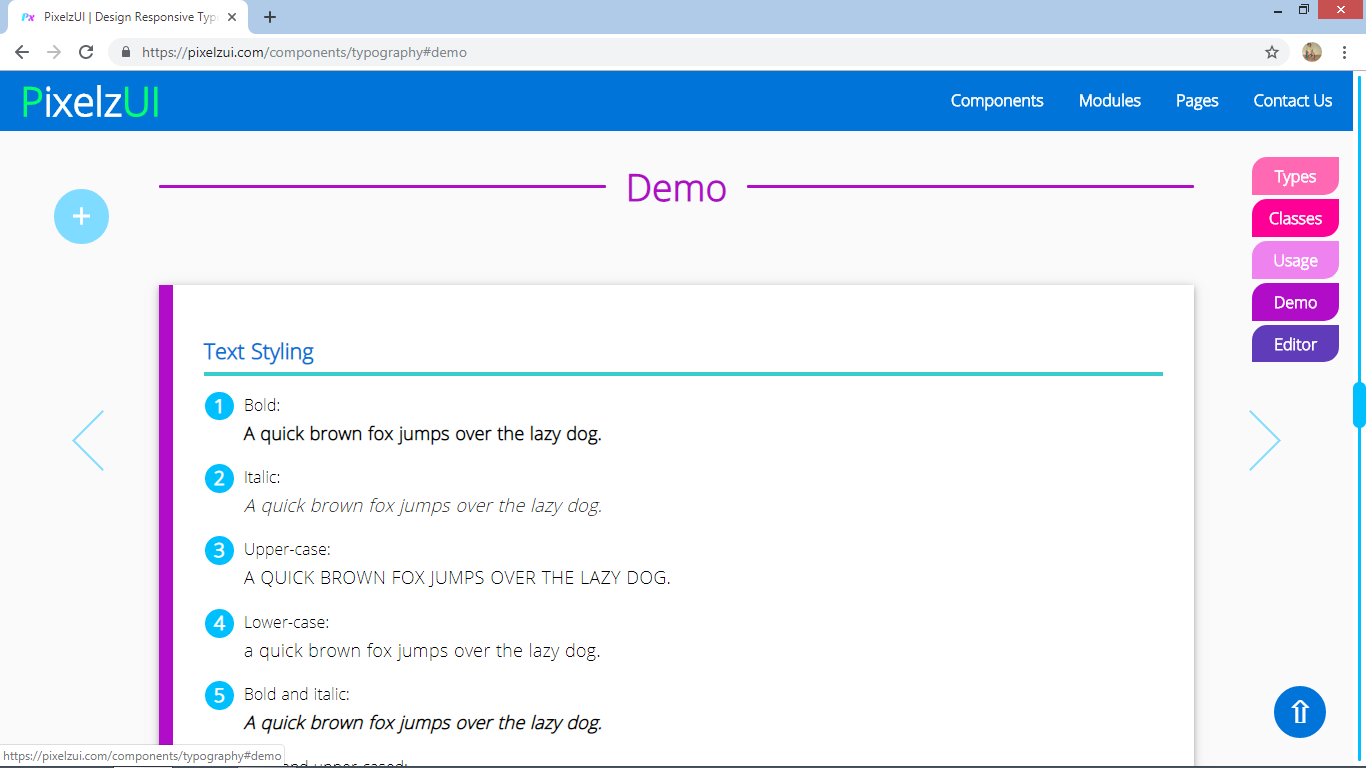Viewport: 1366px width, 768px height.
Task: Jump to the Demo section
Action: (x=1295, y=302)
